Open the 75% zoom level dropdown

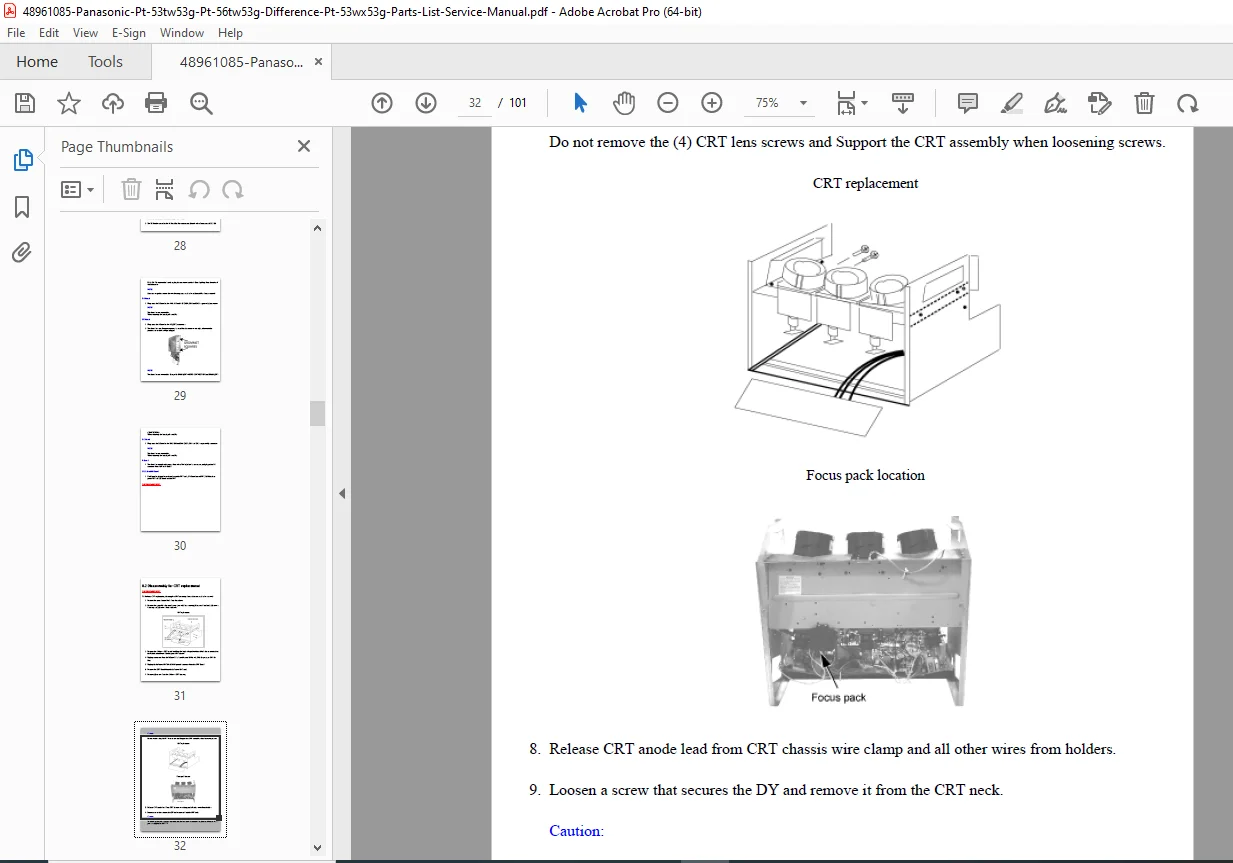(x=780, y=103)
